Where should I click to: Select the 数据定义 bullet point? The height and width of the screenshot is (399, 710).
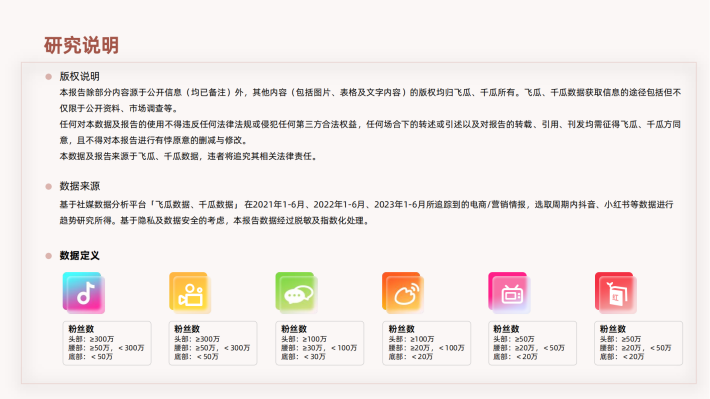pyautogui.click(x=48, y=256)
